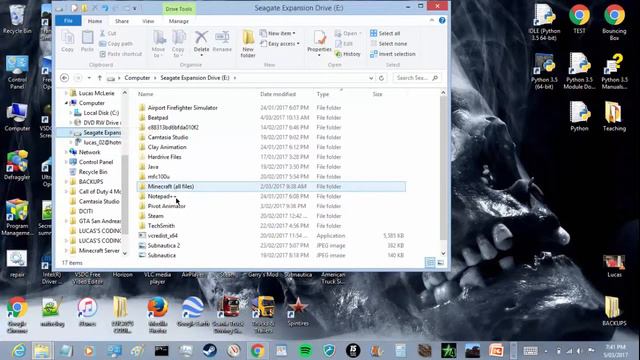Click the Move to ribbon icon

(158, 44)
